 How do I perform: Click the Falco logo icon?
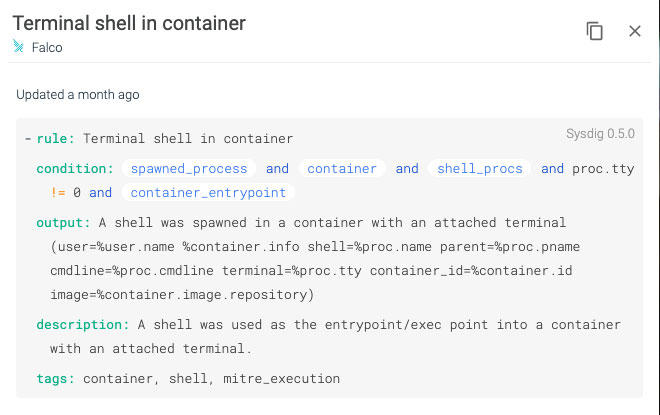[18, 47]
